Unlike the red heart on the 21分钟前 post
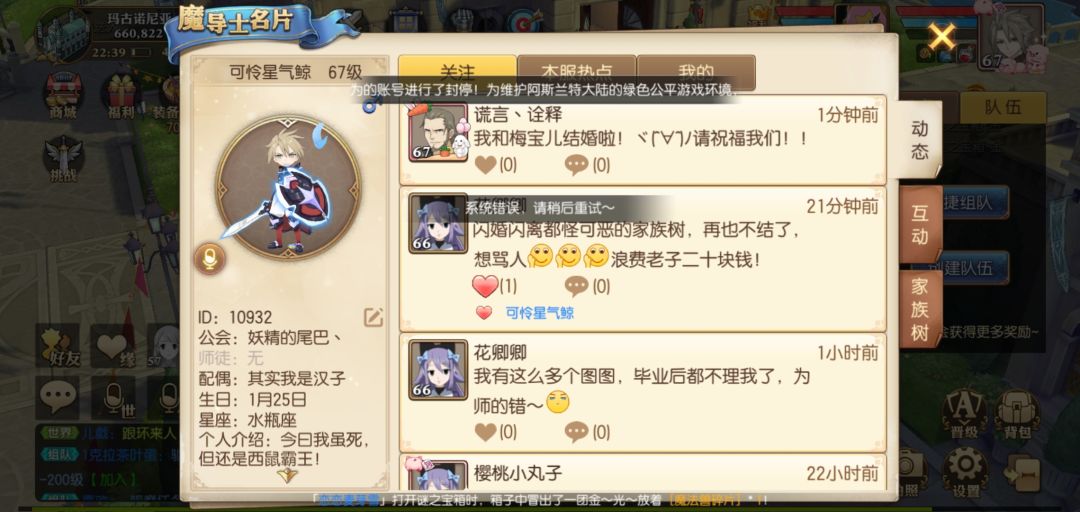 485,285
